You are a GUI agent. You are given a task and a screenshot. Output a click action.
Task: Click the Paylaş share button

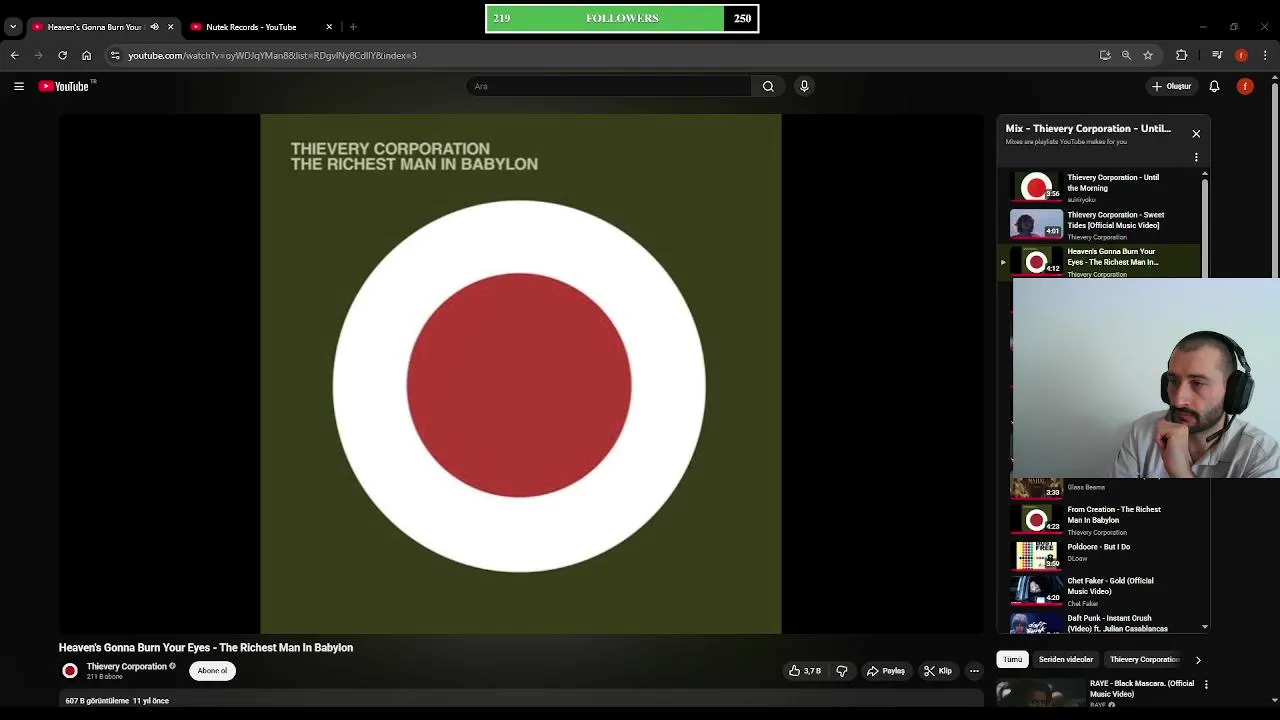(886, 671)
